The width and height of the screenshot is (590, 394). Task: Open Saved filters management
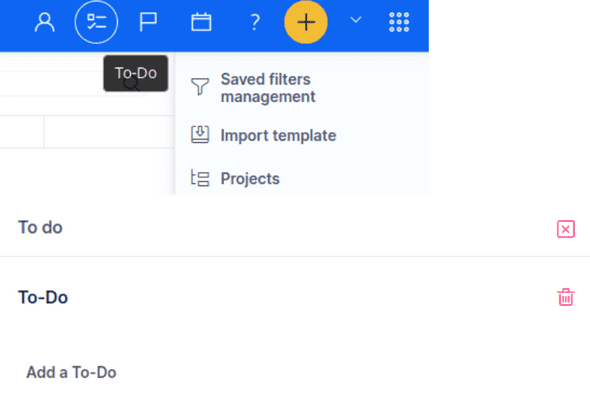268,88
